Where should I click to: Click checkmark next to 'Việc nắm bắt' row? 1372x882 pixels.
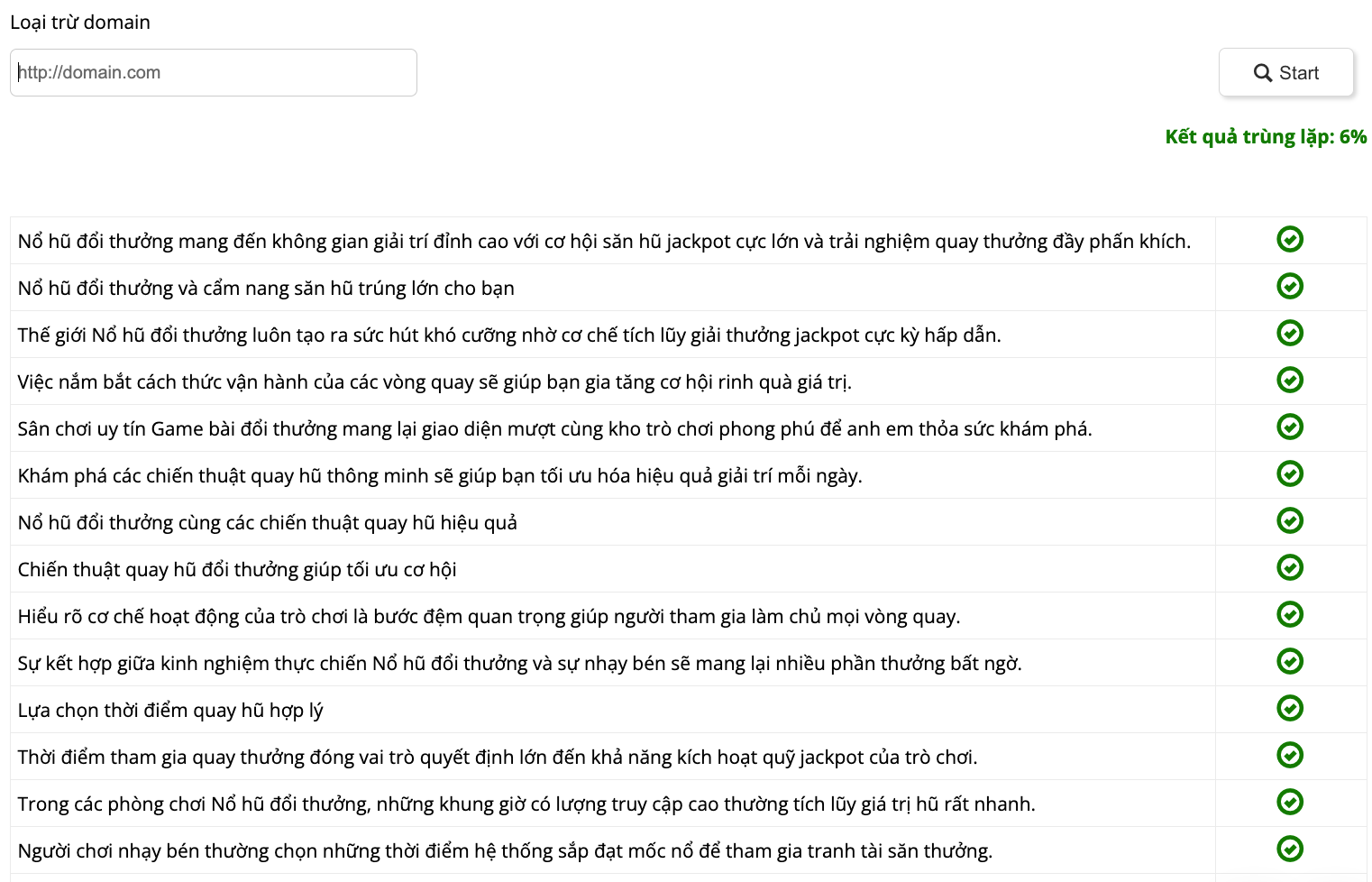(1290, 380)
